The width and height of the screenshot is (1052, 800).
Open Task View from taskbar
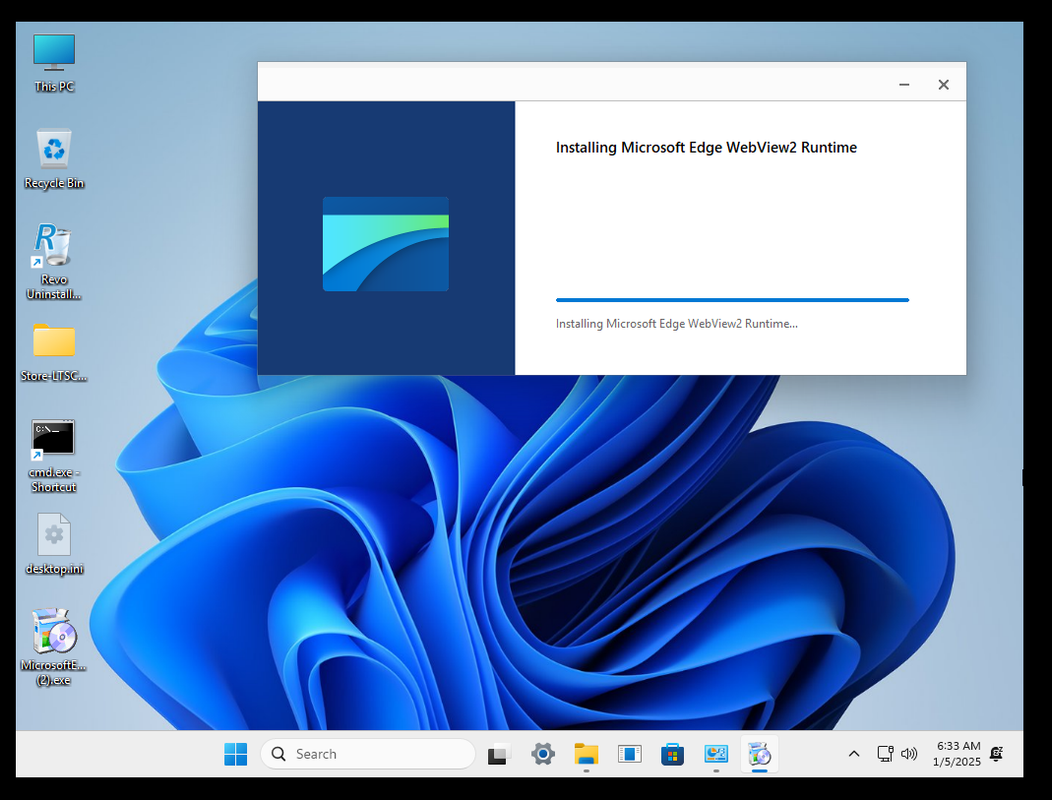pyautogui.click(x=498, y=754)
